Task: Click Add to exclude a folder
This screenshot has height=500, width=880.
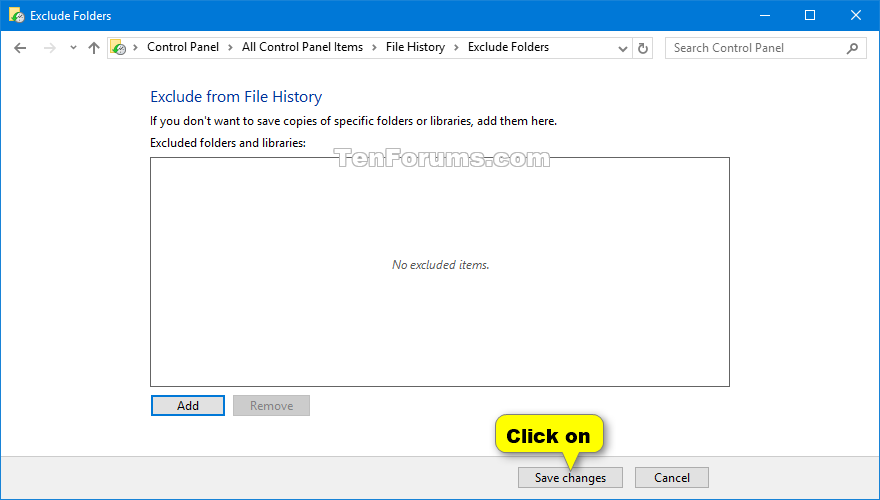Action: pos(188,406)
